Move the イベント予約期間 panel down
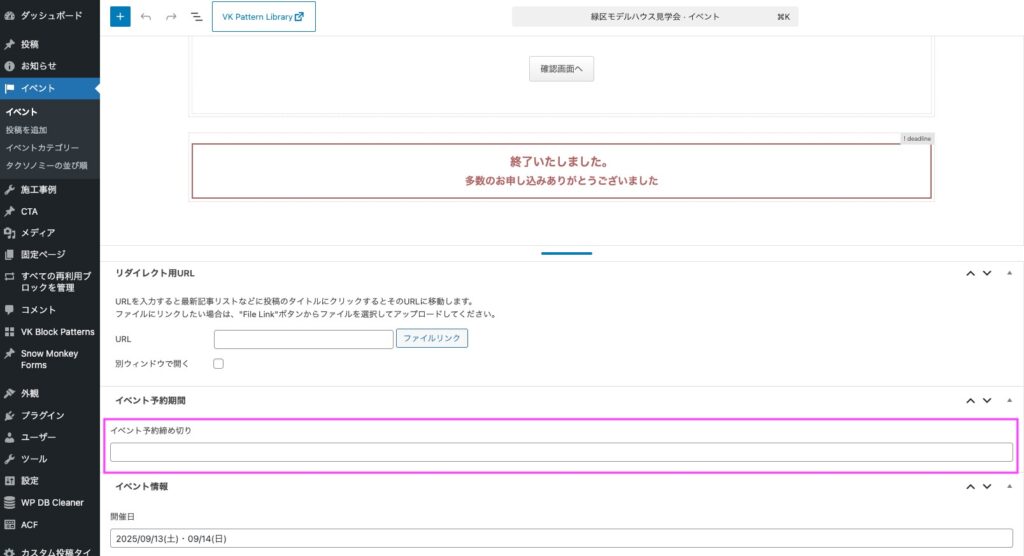Screen dimensions: 1024x556 (987, 400)
